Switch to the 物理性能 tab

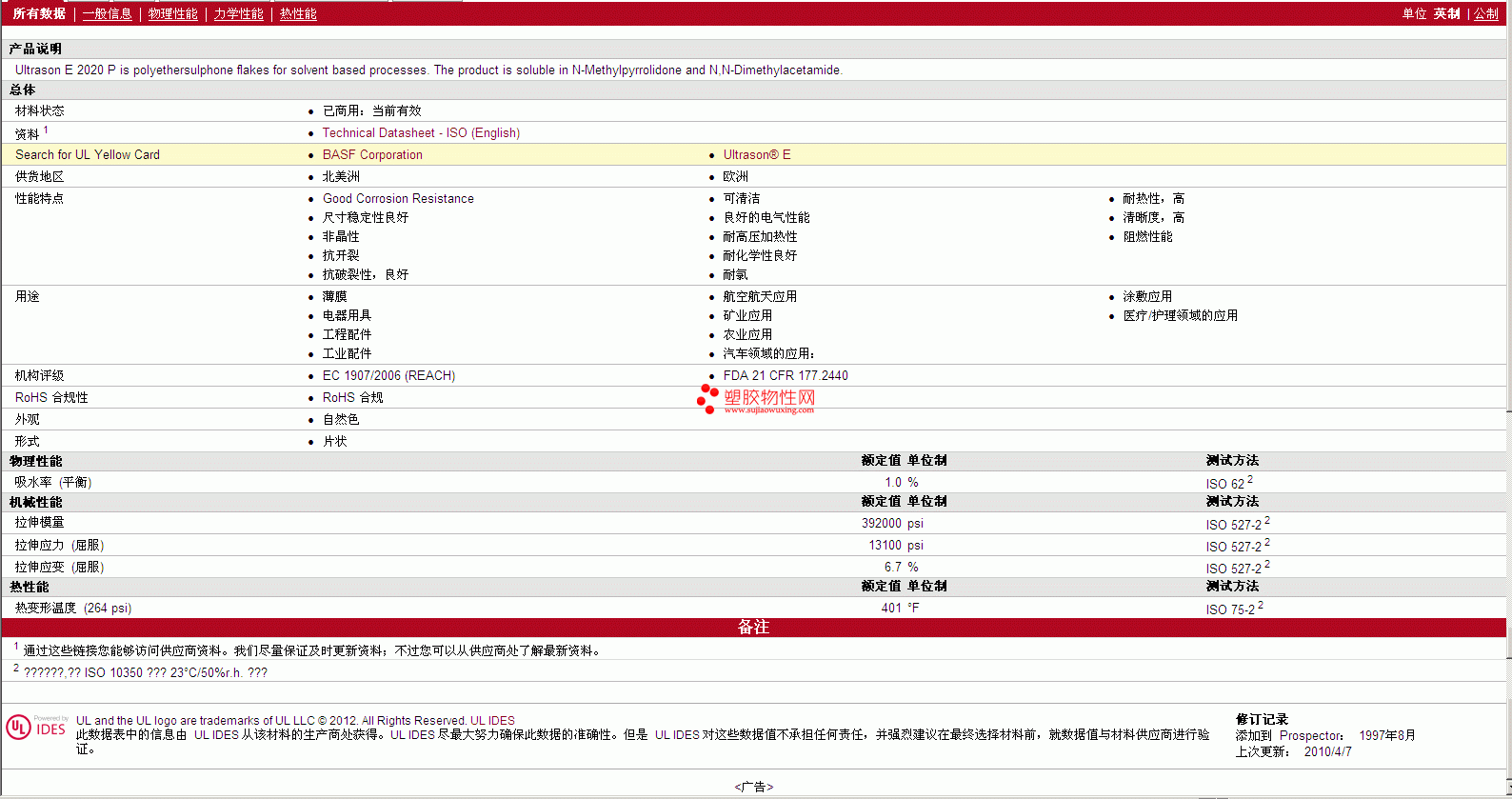tap(173, 13)
